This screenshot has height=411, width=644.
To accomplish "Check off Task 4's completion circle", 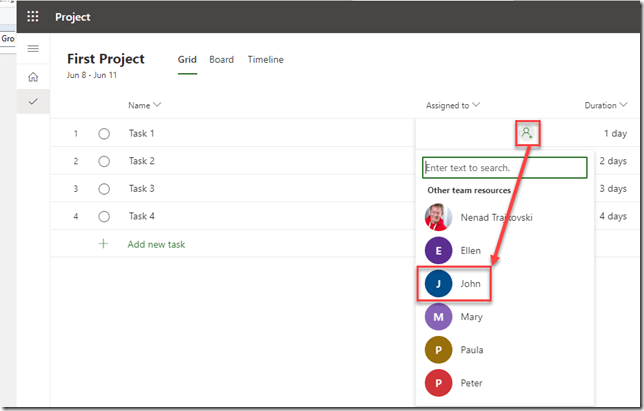I will [x=104, y=216].
